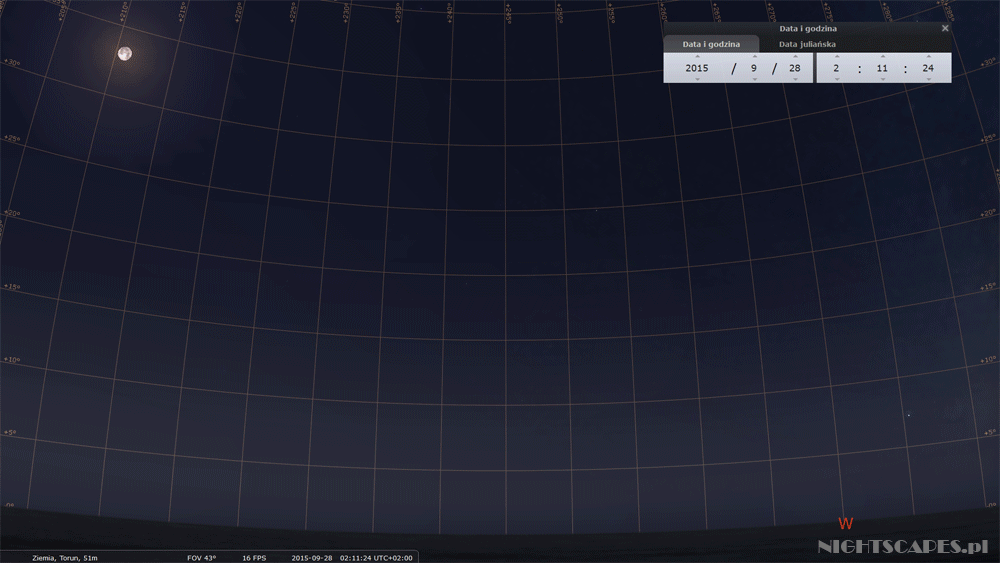Decrease seconds with arrow below 24
This screenshot has width=1000, height=563.
pos(929,79)
